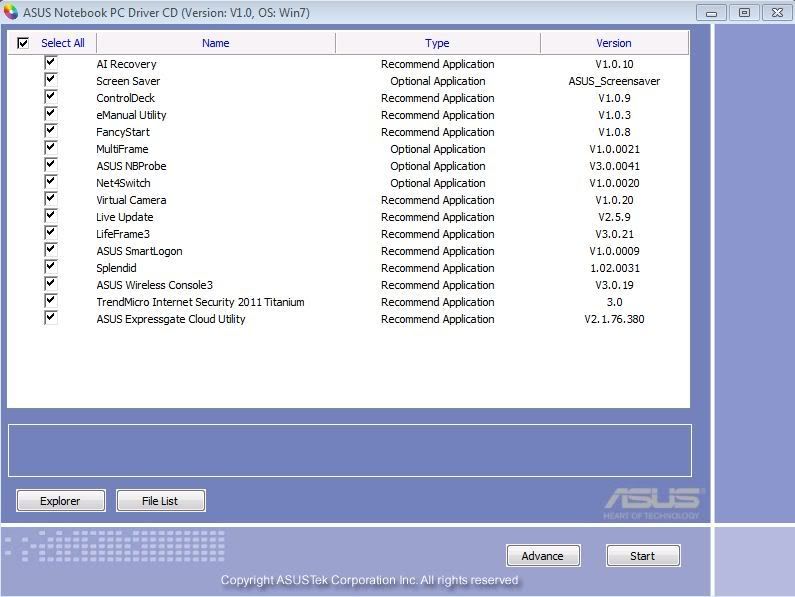Image resolution: width=795 pixels, height=597 pixels.
Task: Uncheck the ASUS SmartLogon checkbox
Action: click(x=51, y=250)
